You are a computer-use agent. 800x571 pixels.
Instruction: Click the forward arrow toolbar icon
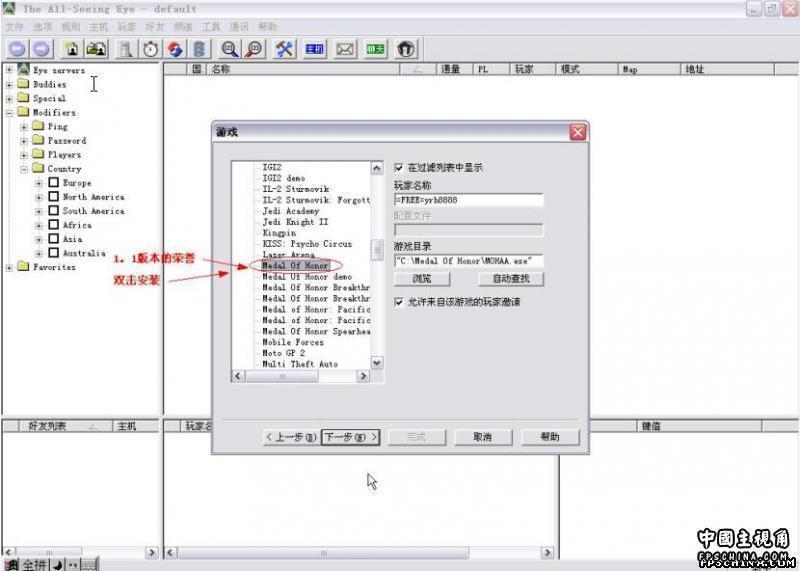[x=41, y=49]
